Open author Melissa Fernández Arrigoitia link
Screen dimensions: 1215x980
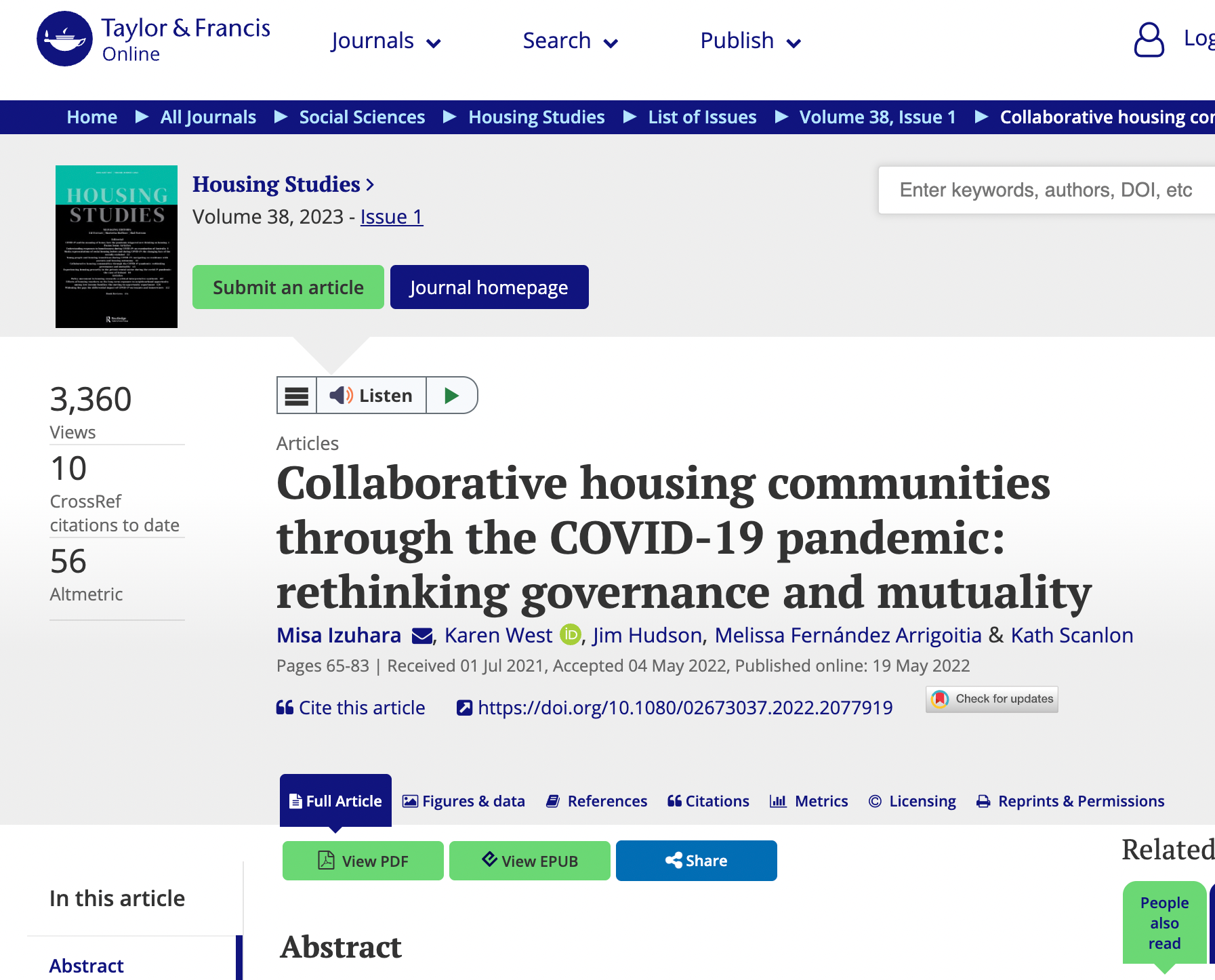(848, 635)
